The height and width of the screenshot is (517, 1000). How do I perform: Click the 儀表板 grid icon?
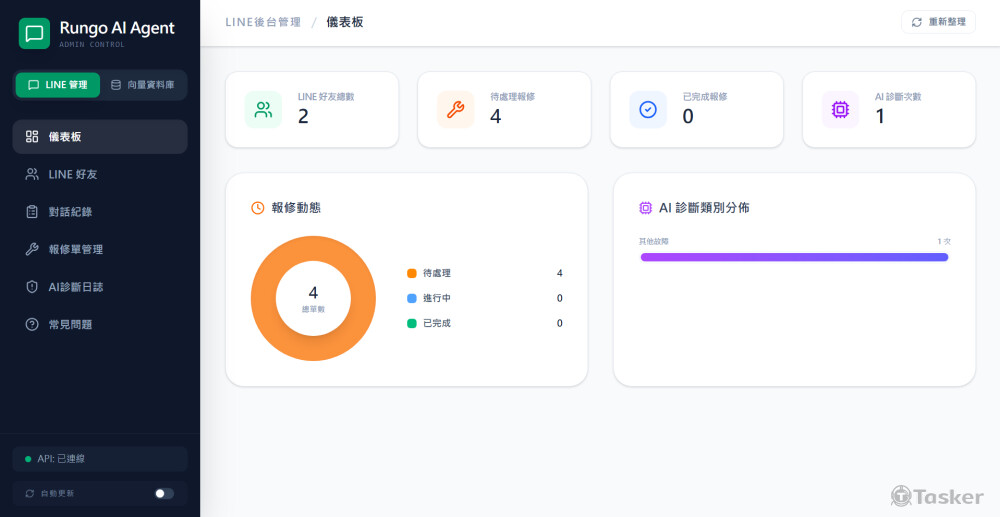coord(32,136)
